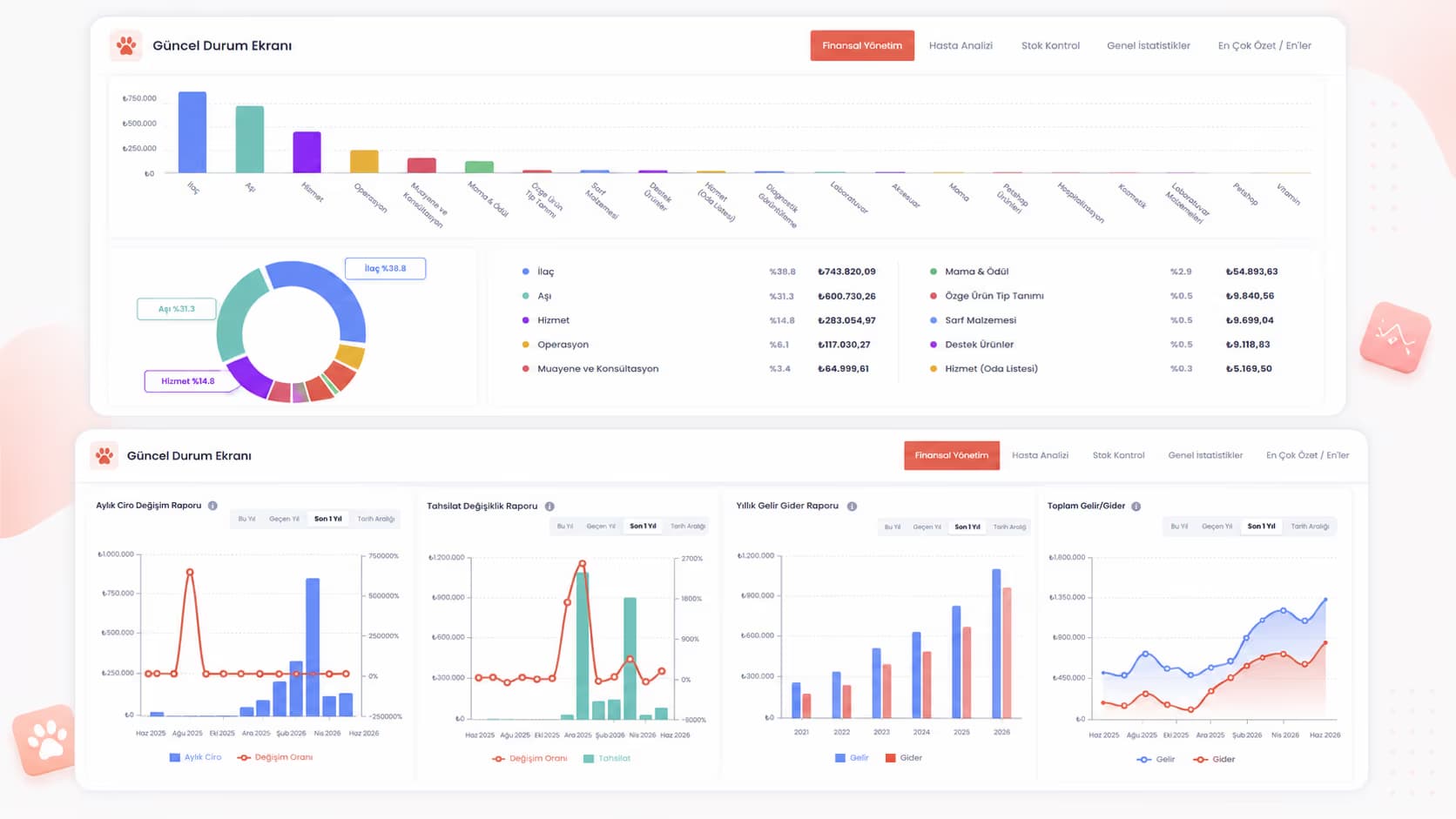Click the paw logo beside the upper Güncel Durum Ekranı title

pos(126,45)
